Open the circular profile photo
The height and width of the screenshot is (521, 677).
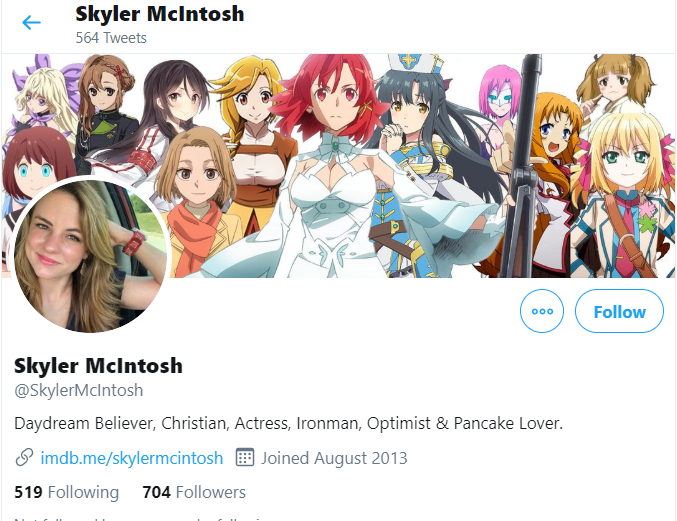tap(90, 256)
